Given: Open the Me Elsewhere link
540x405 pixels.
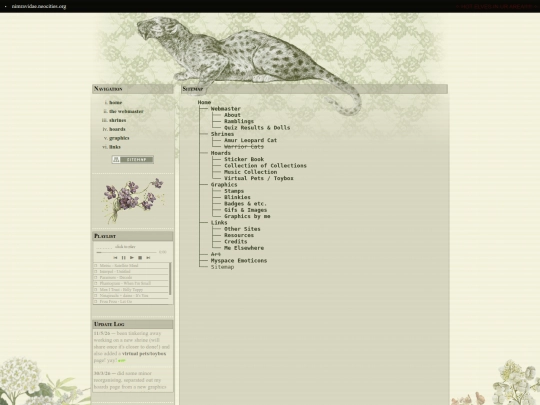Looking at the screenshot, I should [x=244, y=248].
